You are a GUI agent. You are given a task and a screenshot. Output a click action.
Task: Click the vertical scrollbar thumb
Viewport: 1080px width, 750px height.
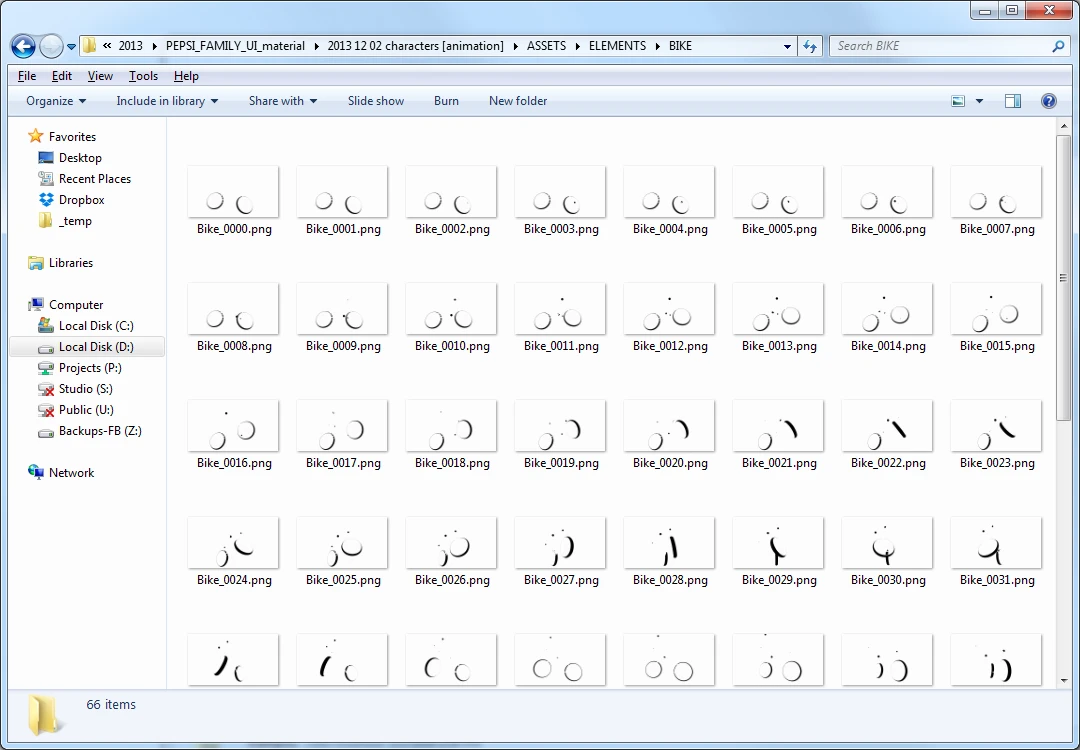click(1063, 278)
